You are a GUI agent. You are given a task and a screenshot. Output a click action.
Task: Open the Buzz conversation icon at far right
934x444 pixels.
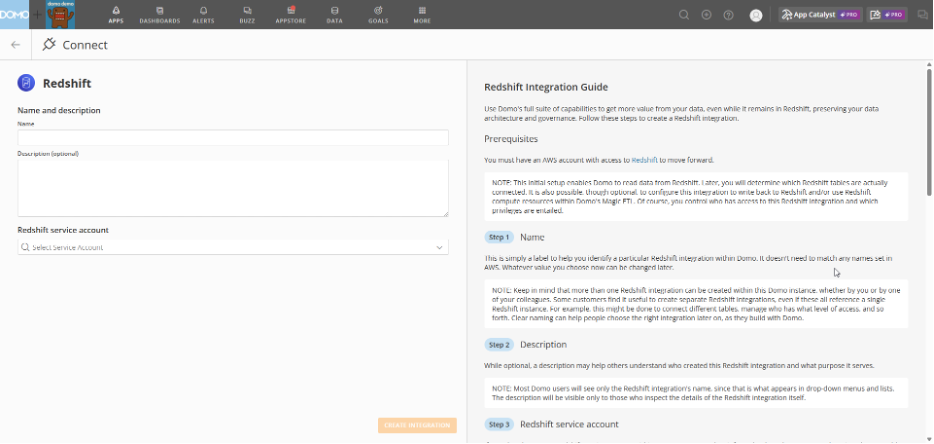pyautogui.click(x=923, y=15)
